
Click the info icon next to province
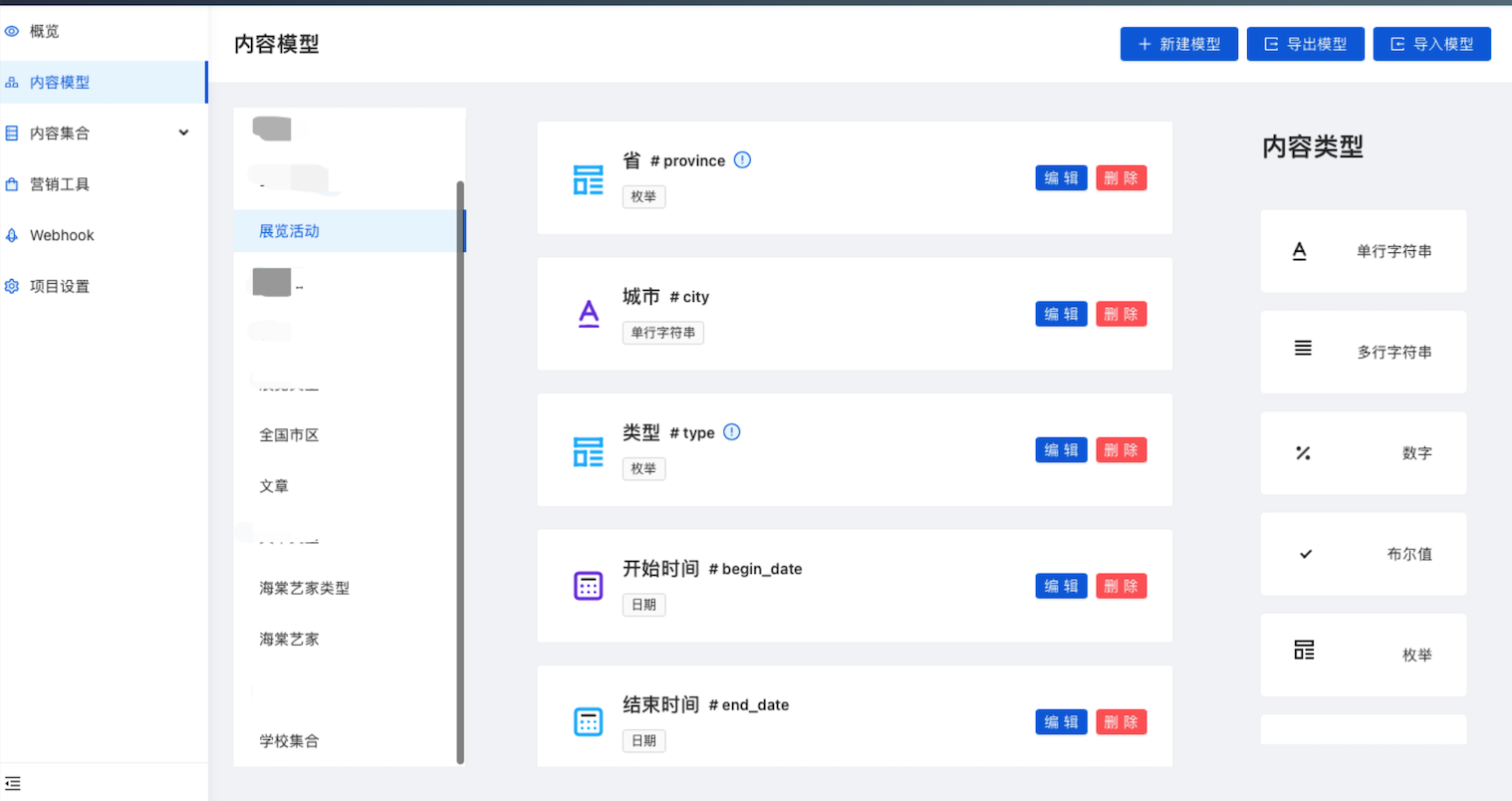pos(742,159)
